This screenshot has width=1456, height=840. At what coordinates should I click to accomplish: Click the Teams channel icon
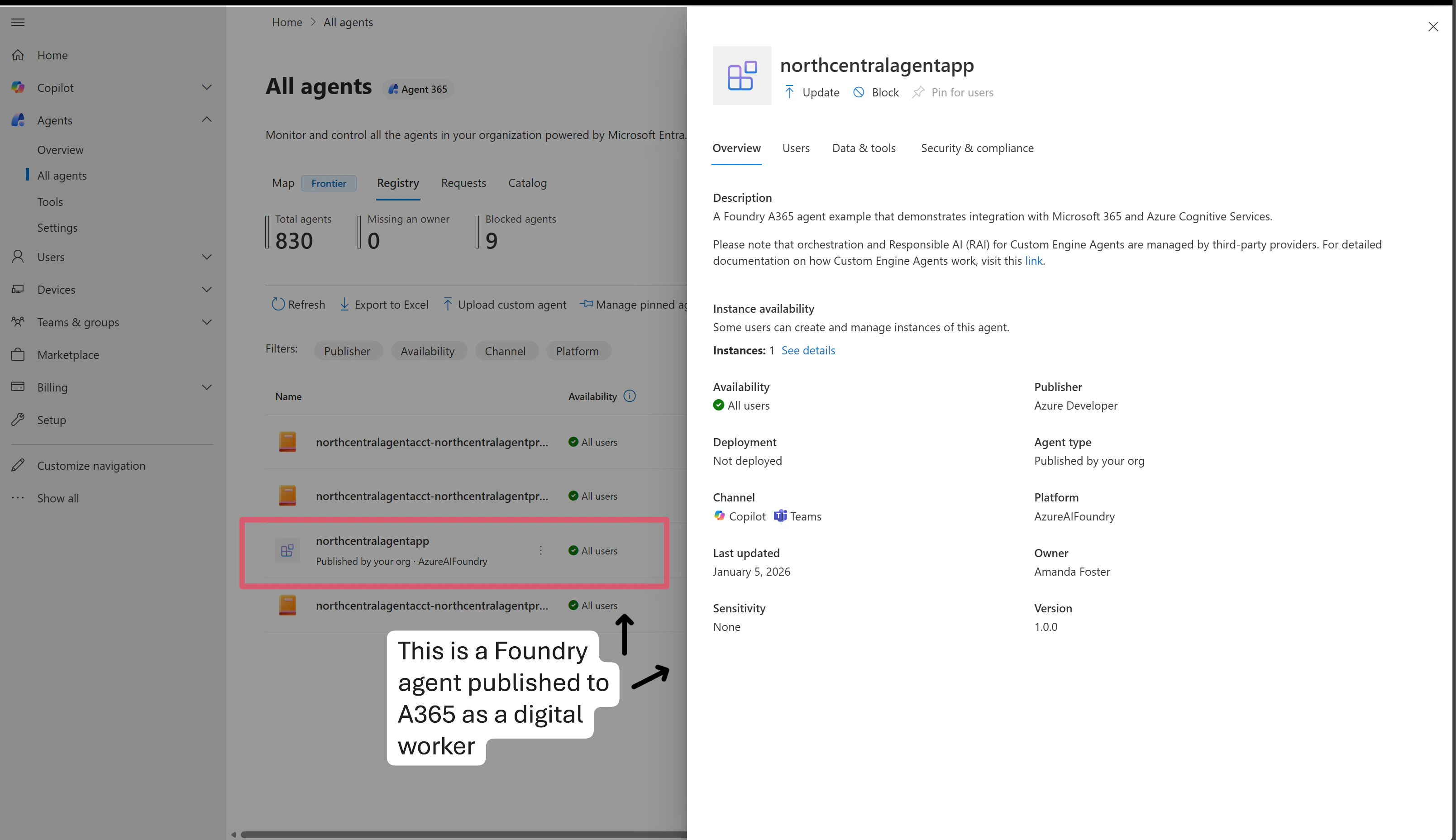point(780,516)
